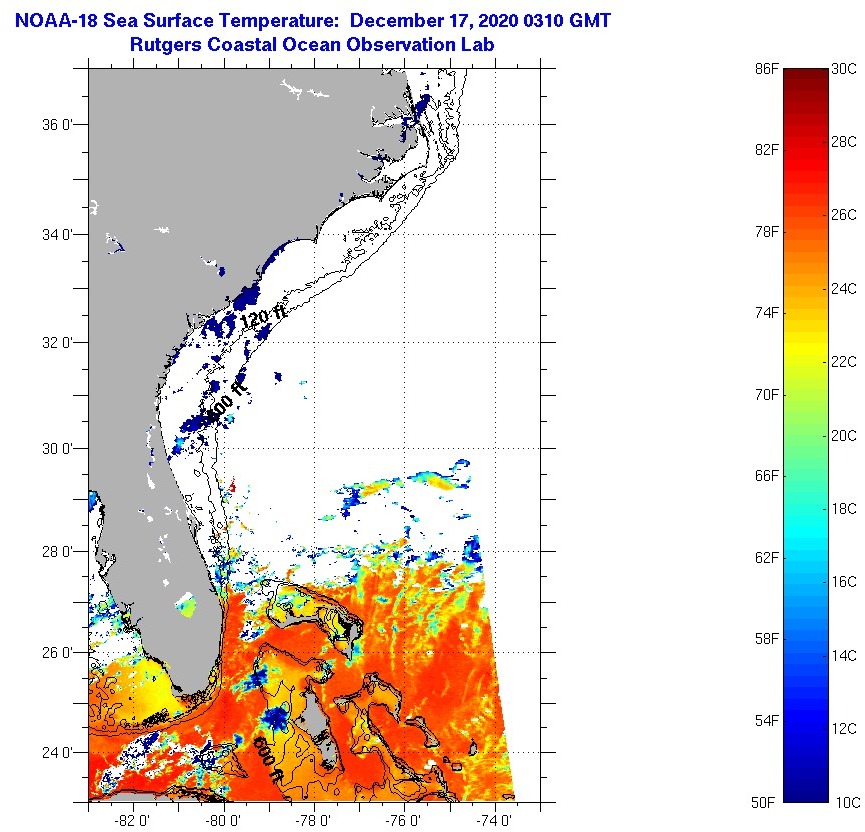Click the 50F legend label
This screenshot has height=832, width=865.
pyautogui.click(x=763, y=803)
